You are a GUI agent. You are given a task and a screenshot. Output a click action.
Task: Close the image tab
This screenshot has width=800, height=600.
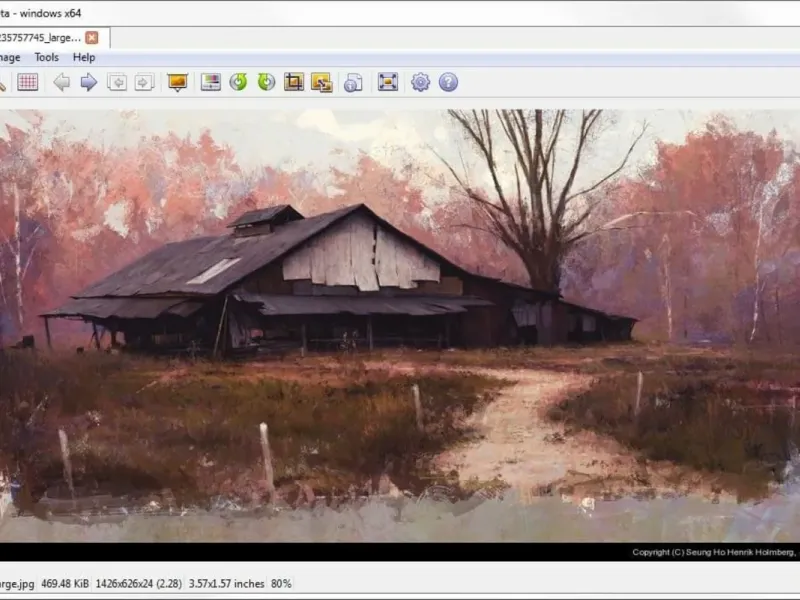pyautogui.click(x=92, y=38)
